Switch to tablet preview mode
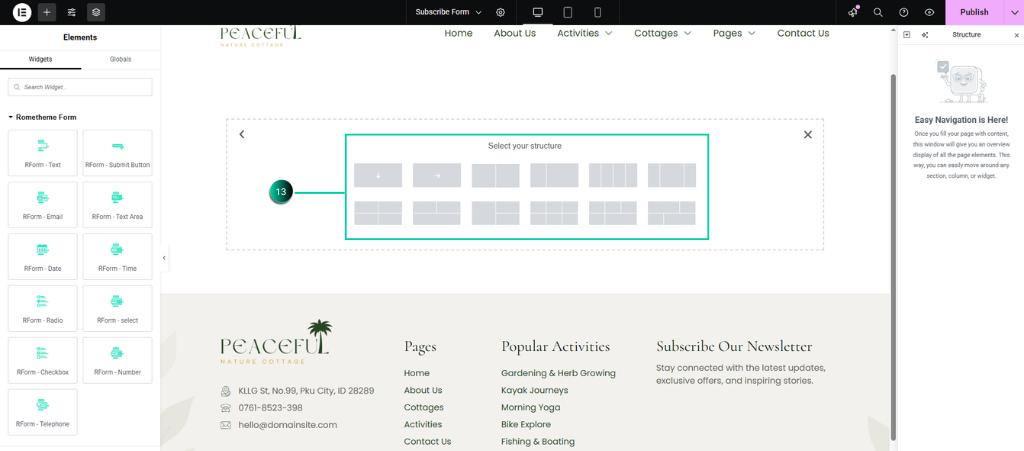 point(568,12)
